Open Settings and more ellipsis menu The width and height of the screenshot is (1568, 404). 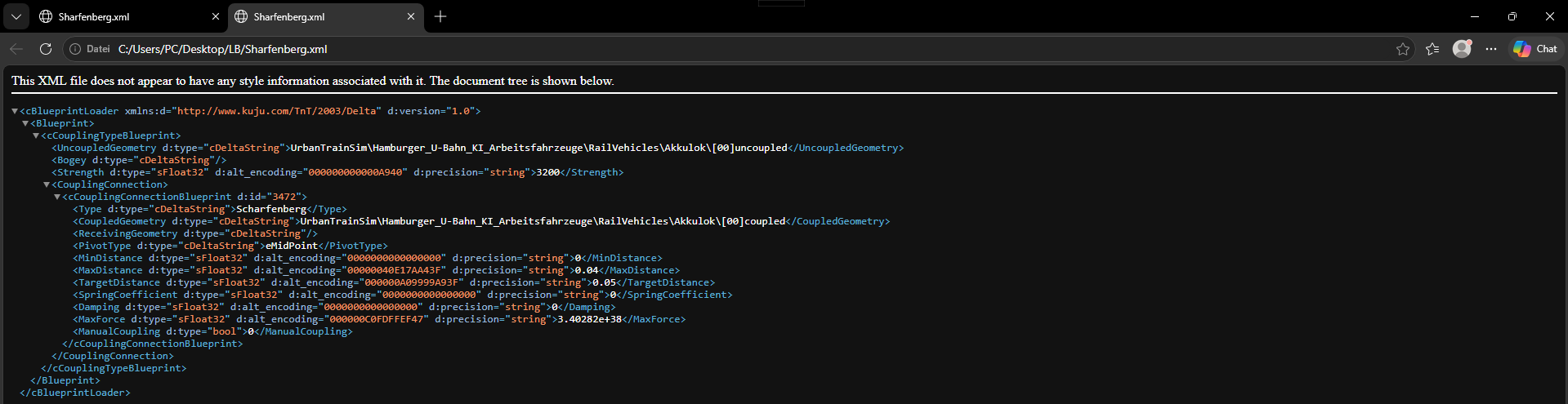1491,49
